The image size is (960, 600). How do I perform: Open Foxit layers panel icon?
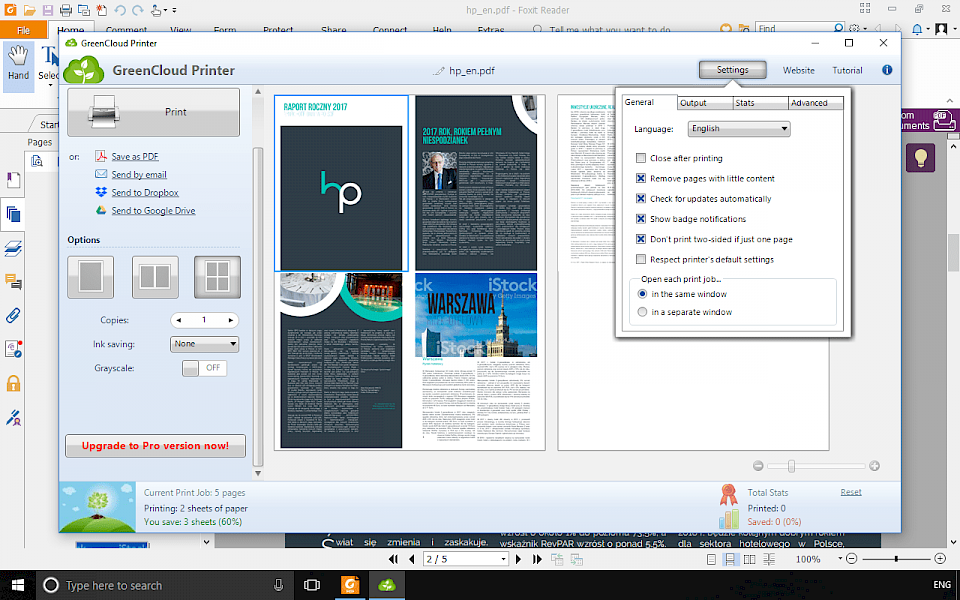[13, 248]
